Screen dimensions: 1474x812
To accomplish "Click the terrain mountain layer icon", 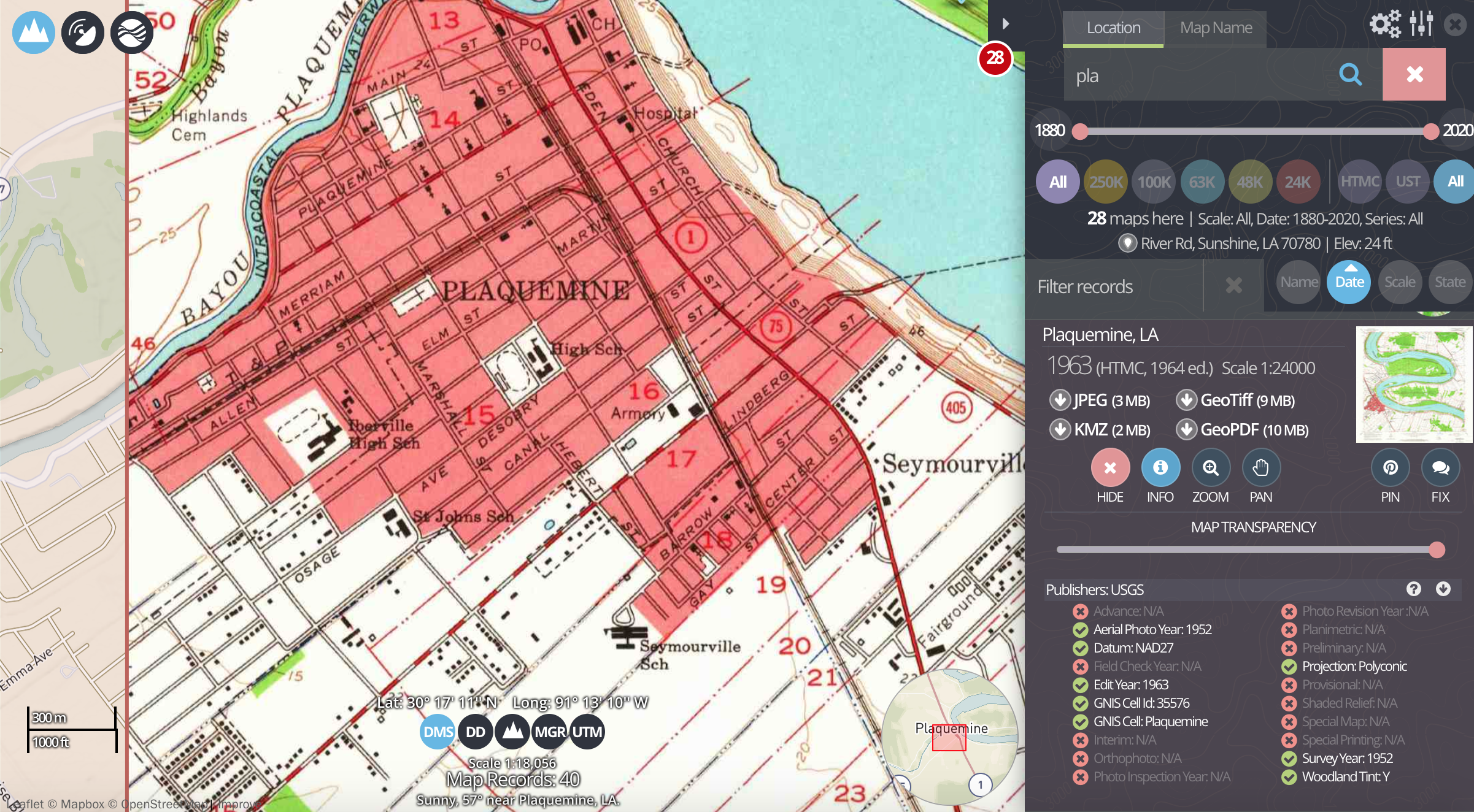I will pyautogui.click(x=33, y=33).
